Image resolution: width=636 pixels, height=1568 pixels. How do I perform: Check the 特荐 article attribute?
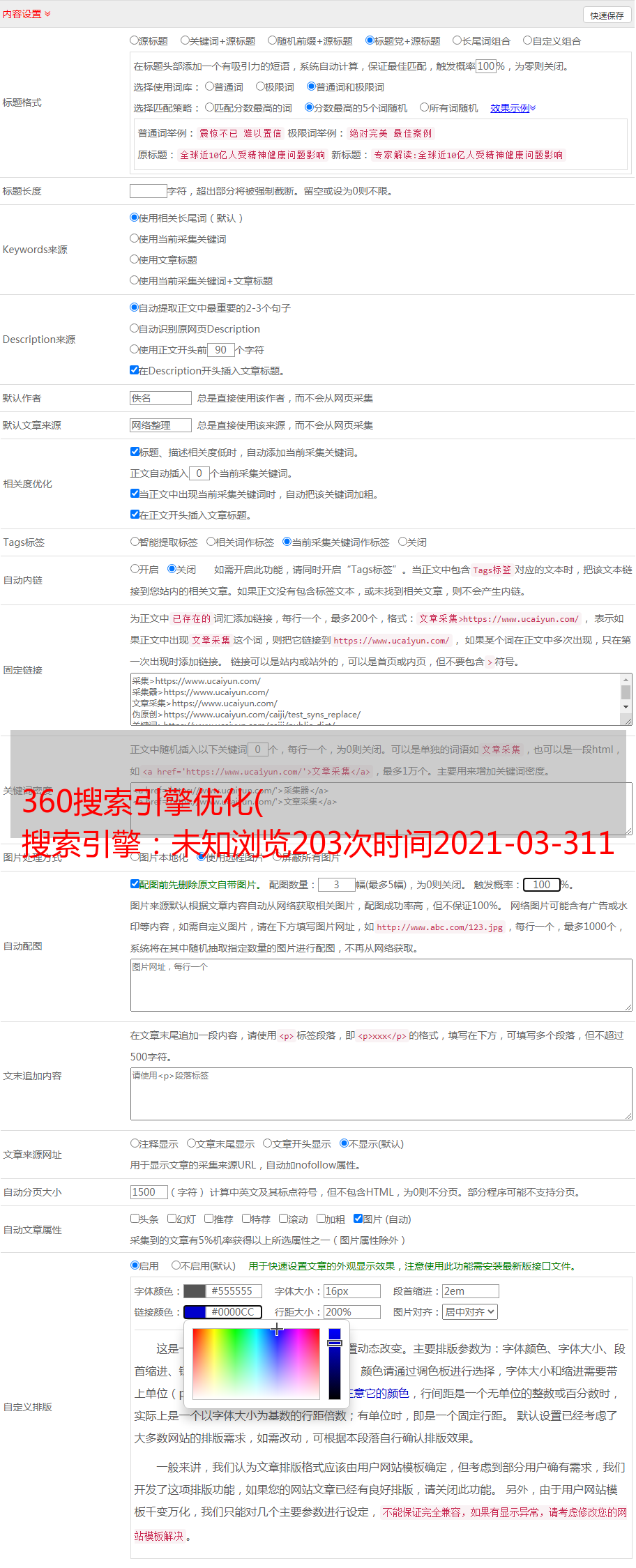[x=246, y=1219]
